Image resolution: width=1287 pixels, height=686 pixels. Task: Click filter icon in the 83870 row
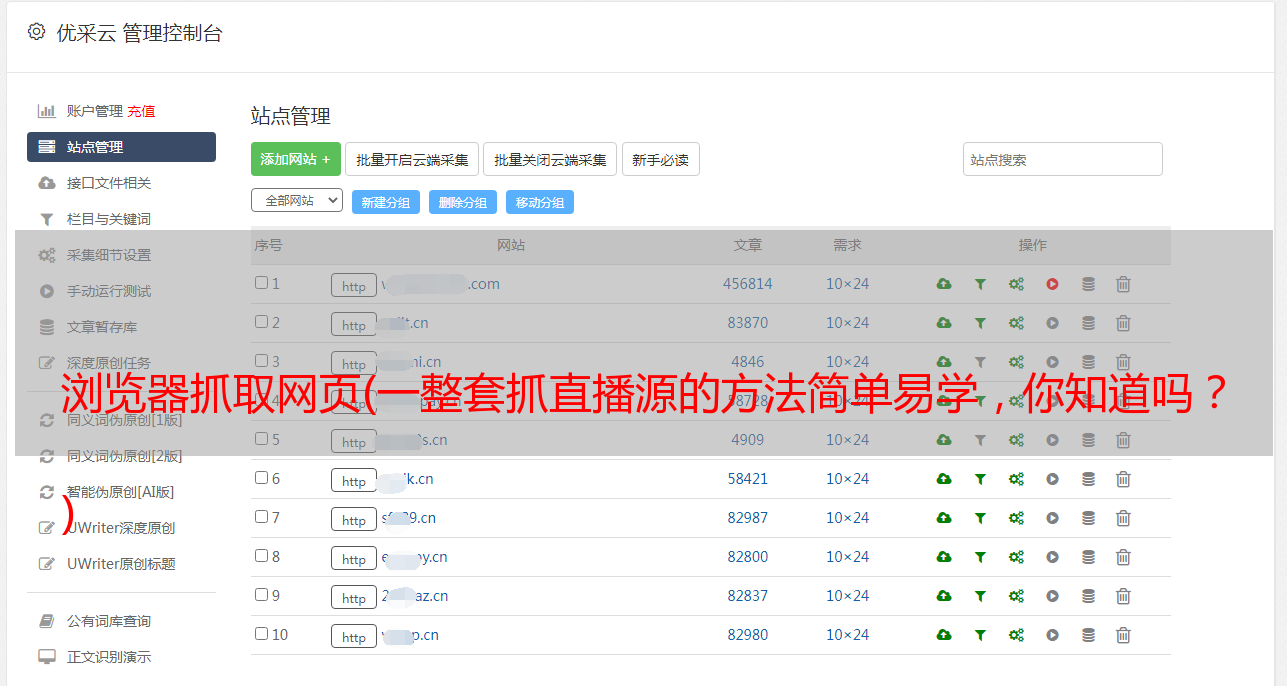pyautogui.click(x=980, y=323)
